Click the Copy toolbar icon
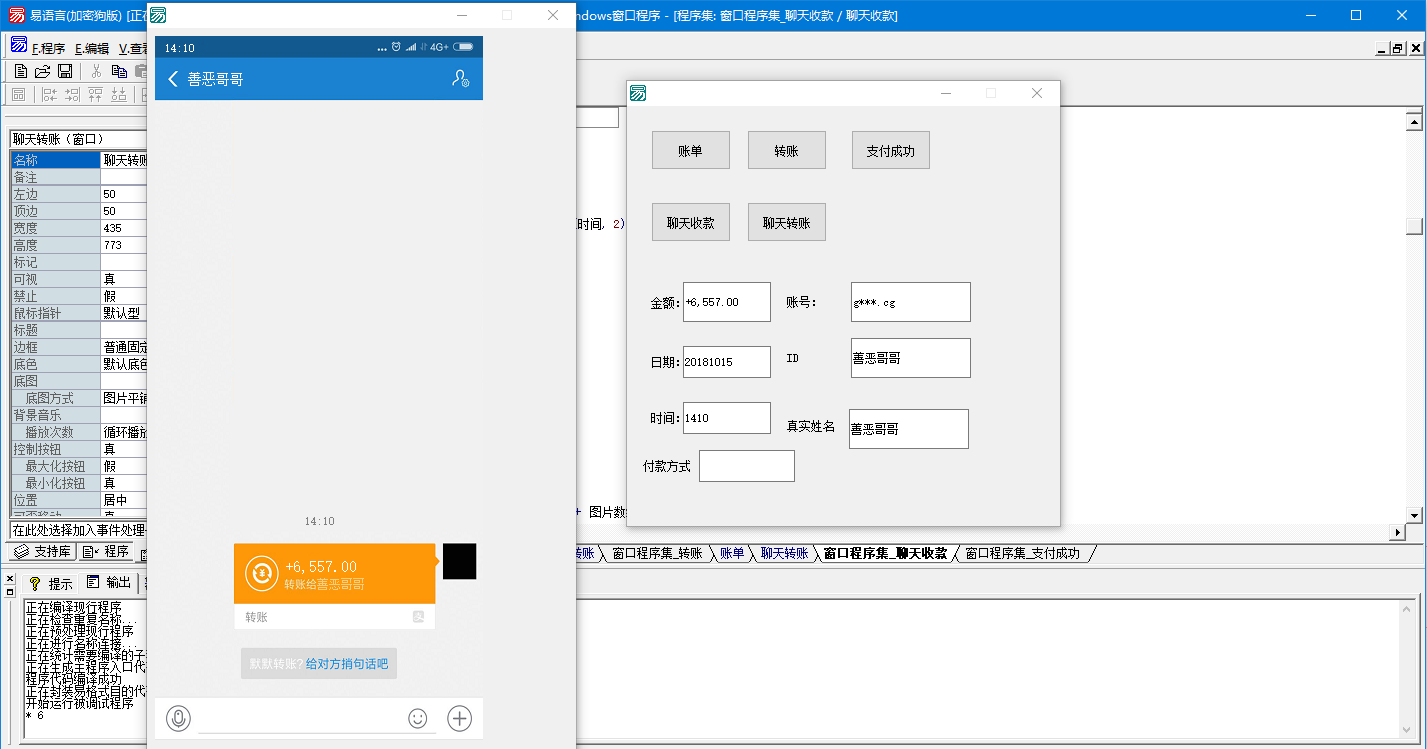 [119, 71]
